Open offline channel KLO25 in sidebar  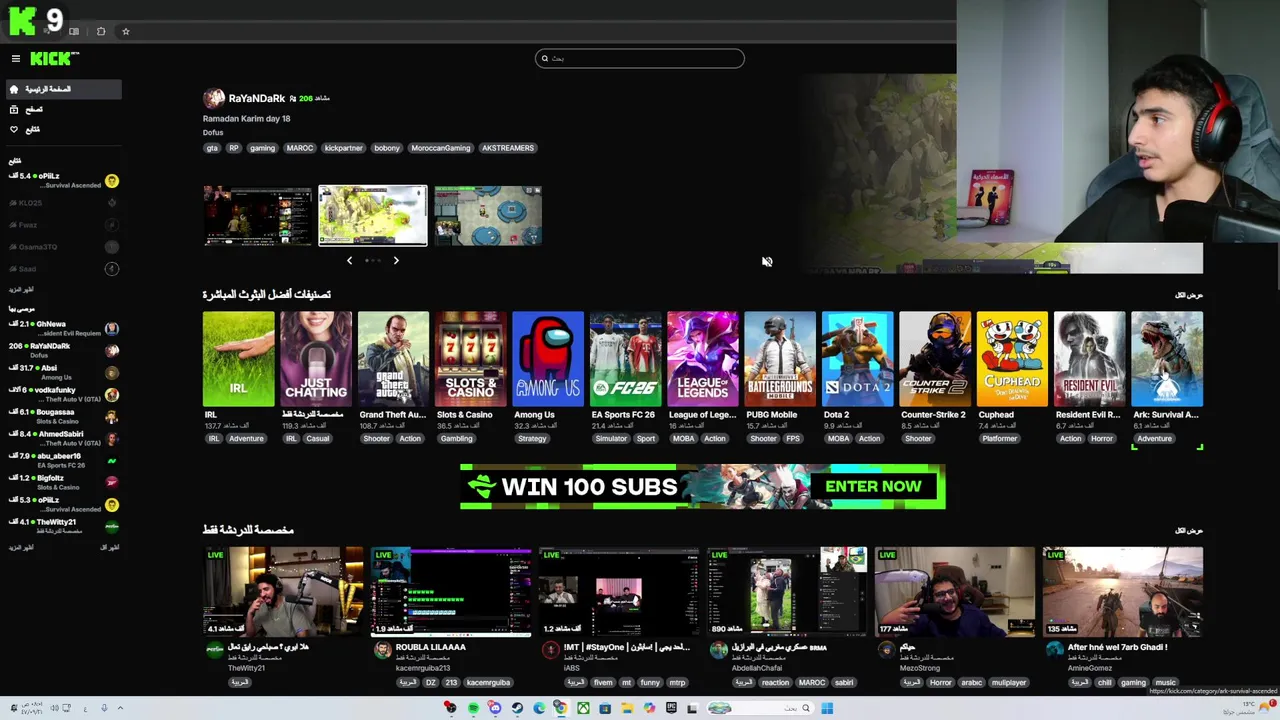coord(64,203)
